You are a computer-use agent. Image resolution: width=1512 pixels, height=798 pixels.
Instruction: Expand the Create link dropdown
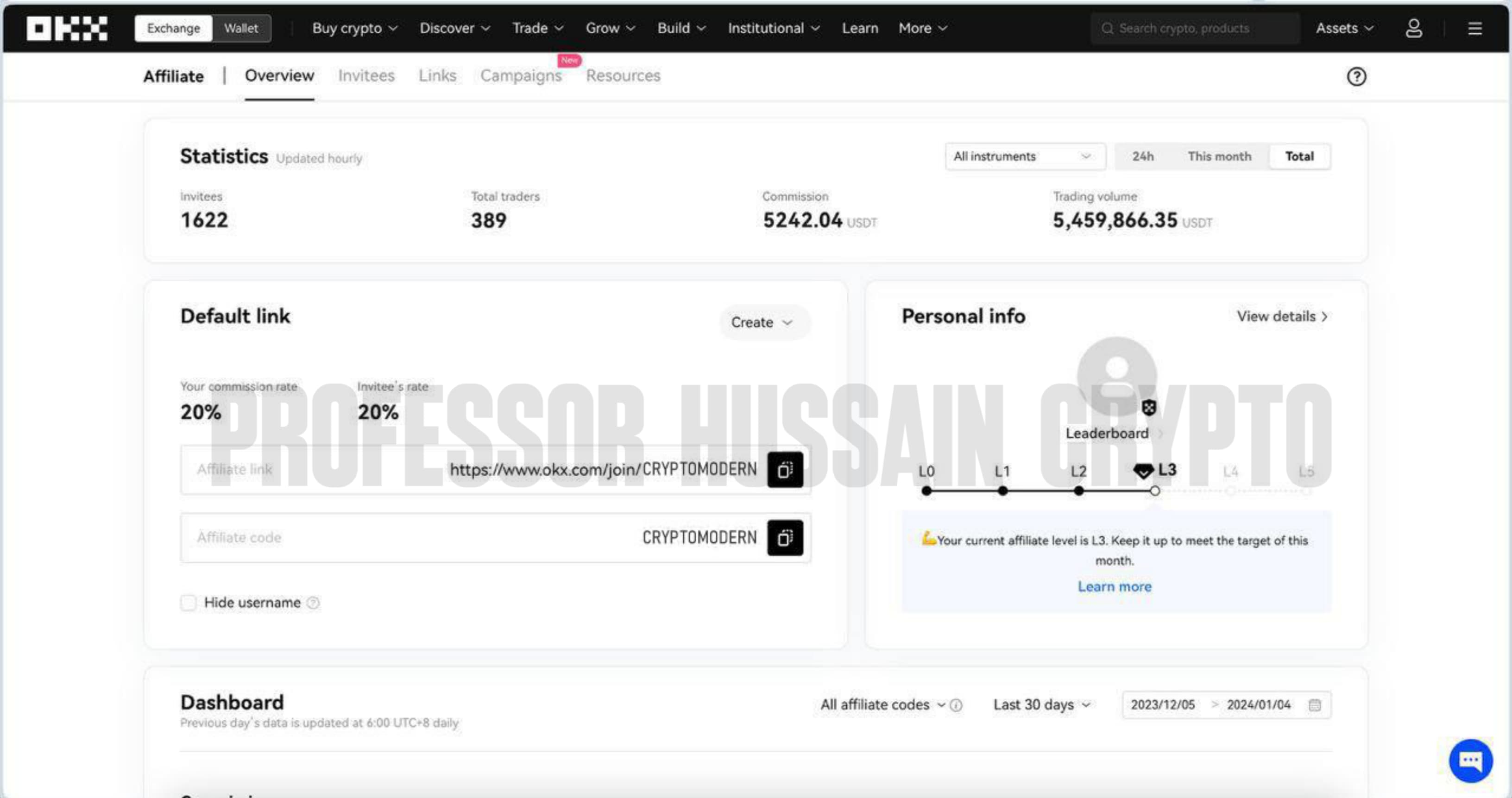[x=763, y=322]
